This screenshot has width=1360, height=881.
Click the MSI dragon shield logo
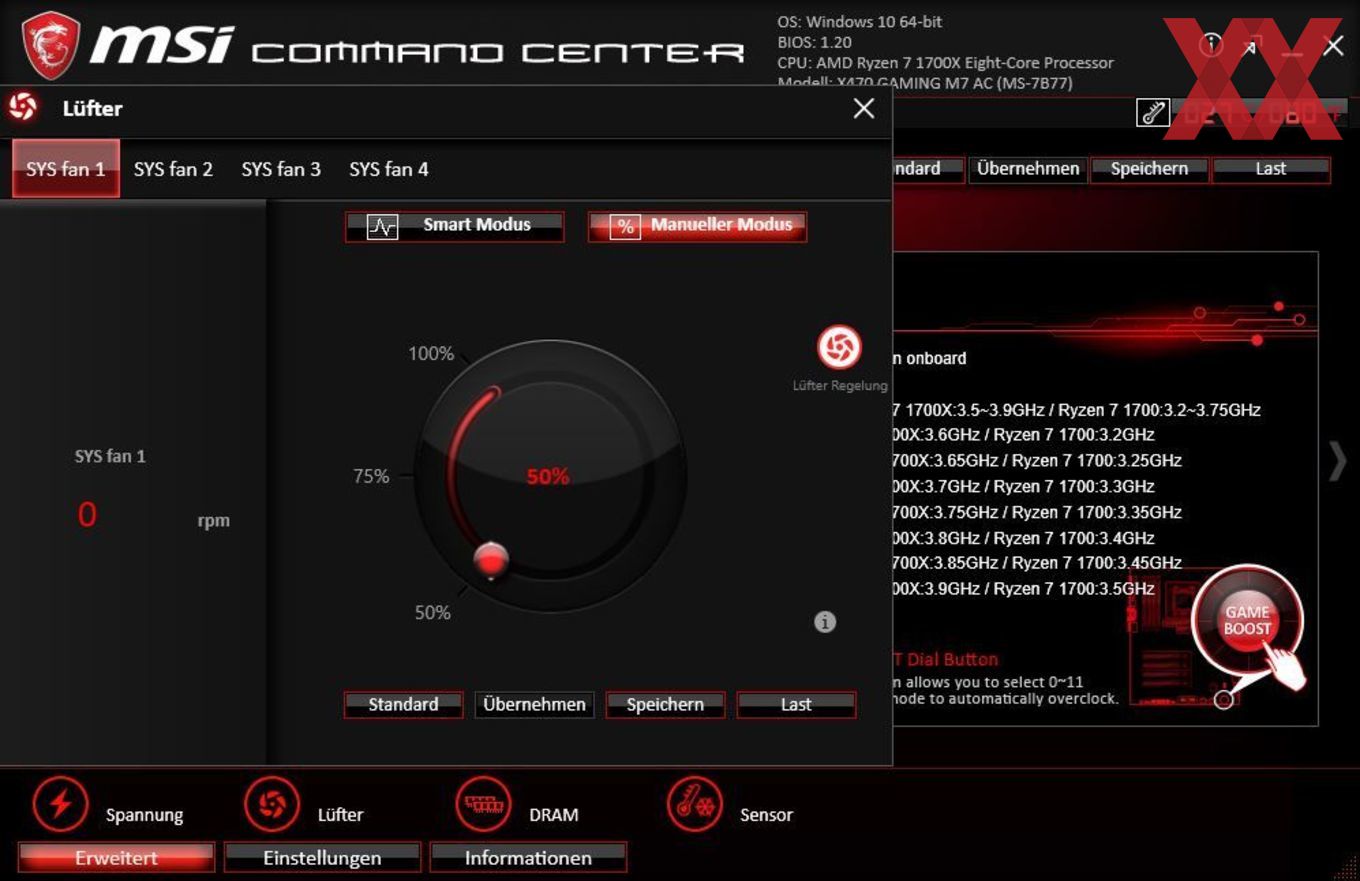point(50,46)
